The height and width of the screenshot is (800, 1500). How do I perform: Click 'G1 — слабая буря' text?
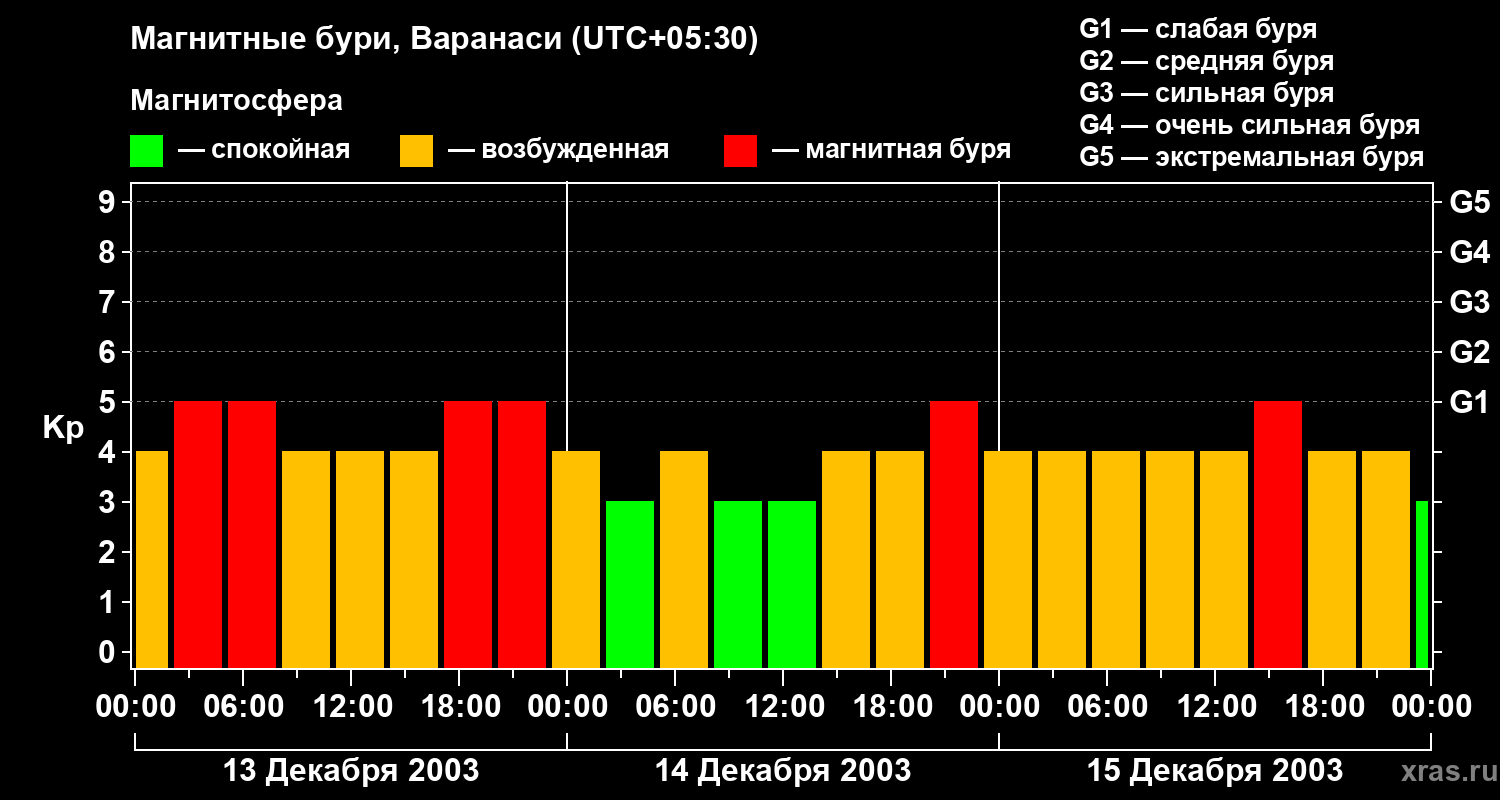pos(1198,29)
